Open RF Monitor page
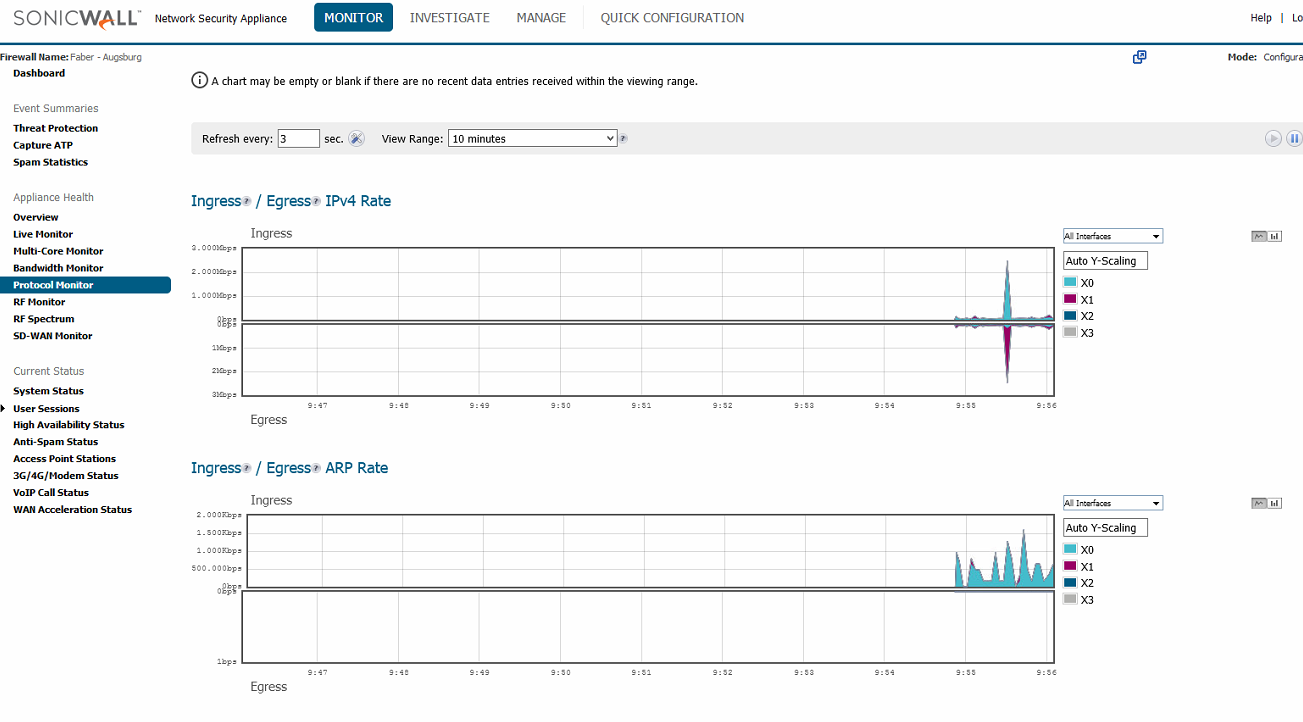The image size is (1303, 722). click(39, 302)
